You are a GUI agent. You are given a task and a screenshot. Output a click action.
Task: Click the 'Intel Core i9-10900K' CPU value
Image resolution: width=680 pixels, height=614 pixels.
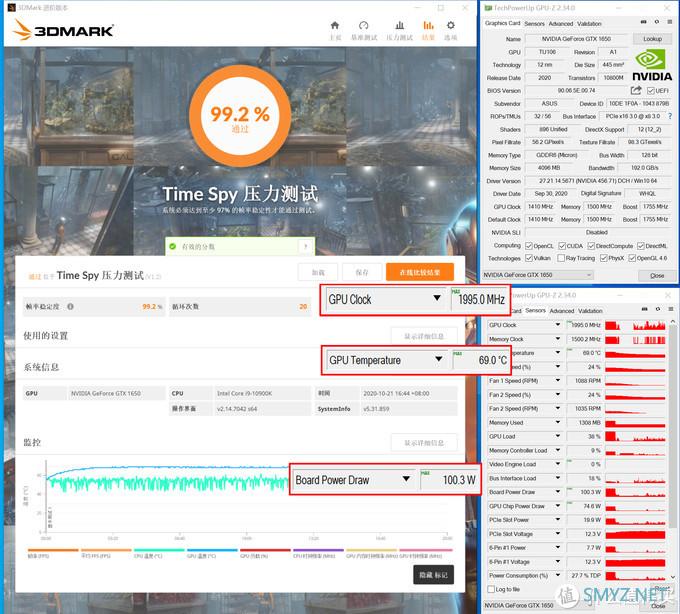pos(245,393)
